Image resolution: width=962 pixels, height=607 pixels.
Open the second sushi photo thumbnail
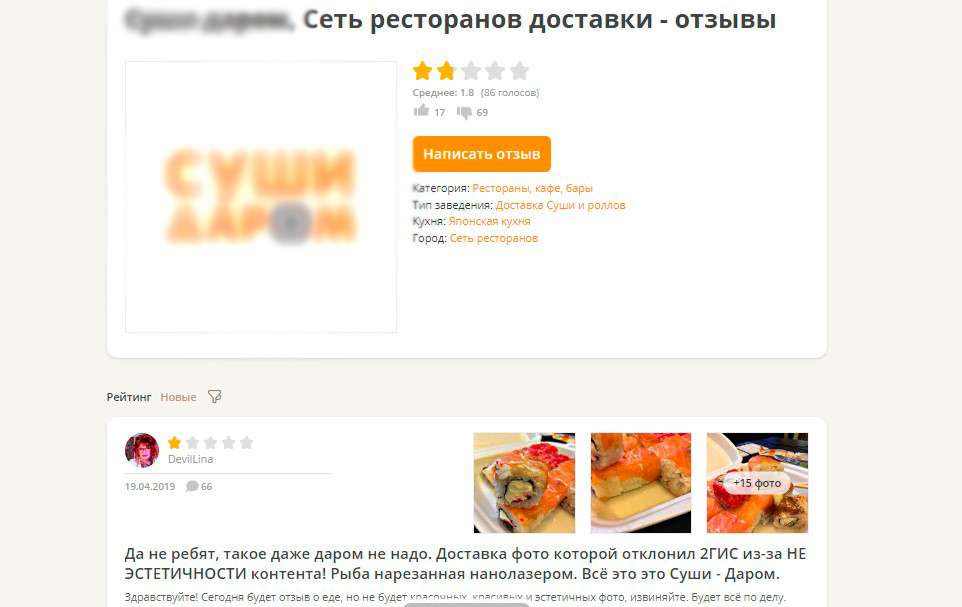[641, 483]
